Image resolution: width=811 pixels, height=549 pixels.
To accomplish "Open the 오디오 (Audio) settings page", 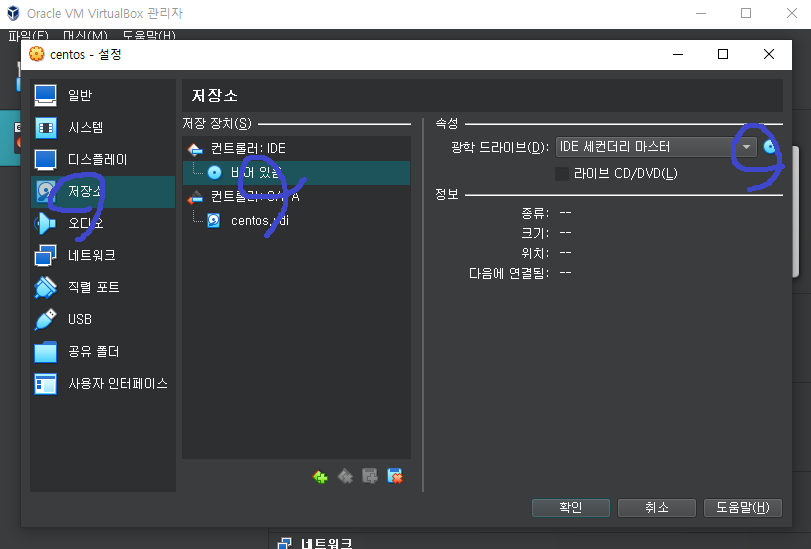I will [x=103, y=224].
